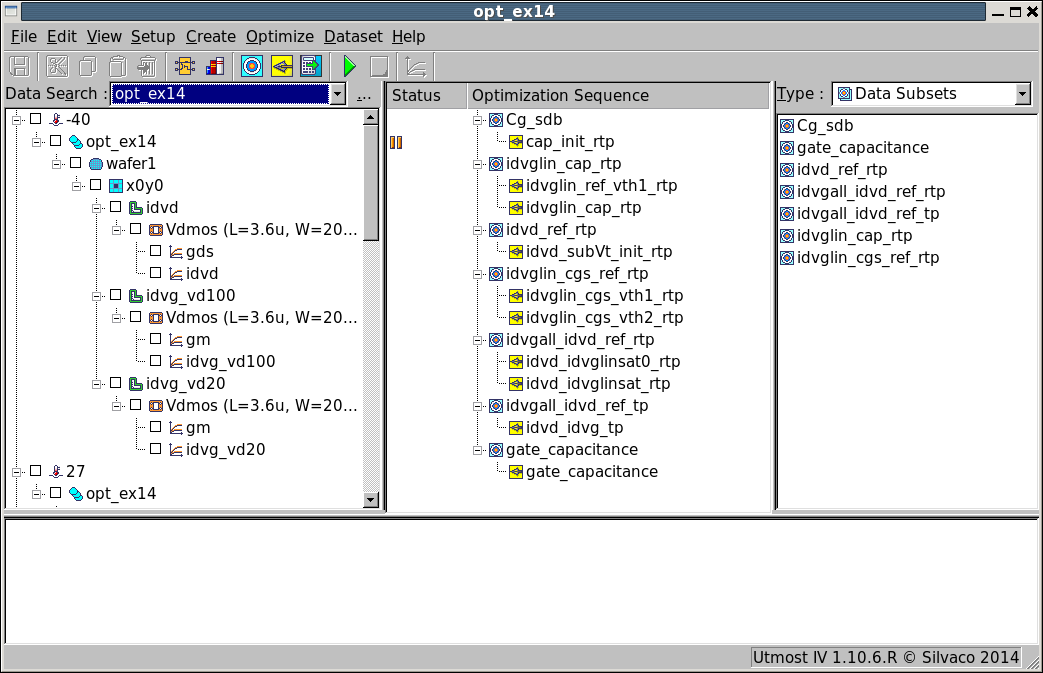1043x673 pixels.
Task: Click the plot graph toolbar icon
Action: pyautogui.click(x=416, y=67)
